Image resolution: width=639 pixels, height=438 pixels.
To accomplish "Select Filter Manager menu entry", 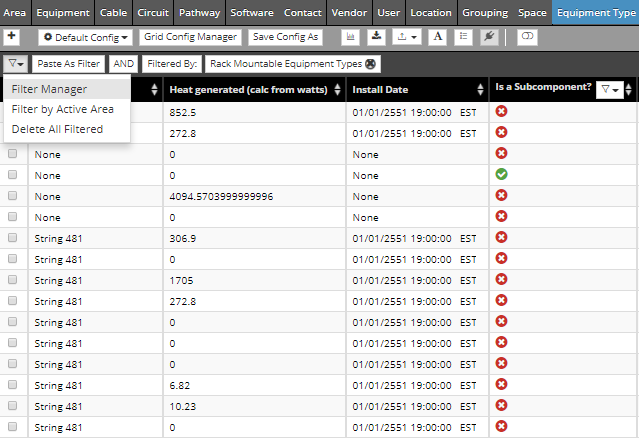I will (x=67, y=89).
